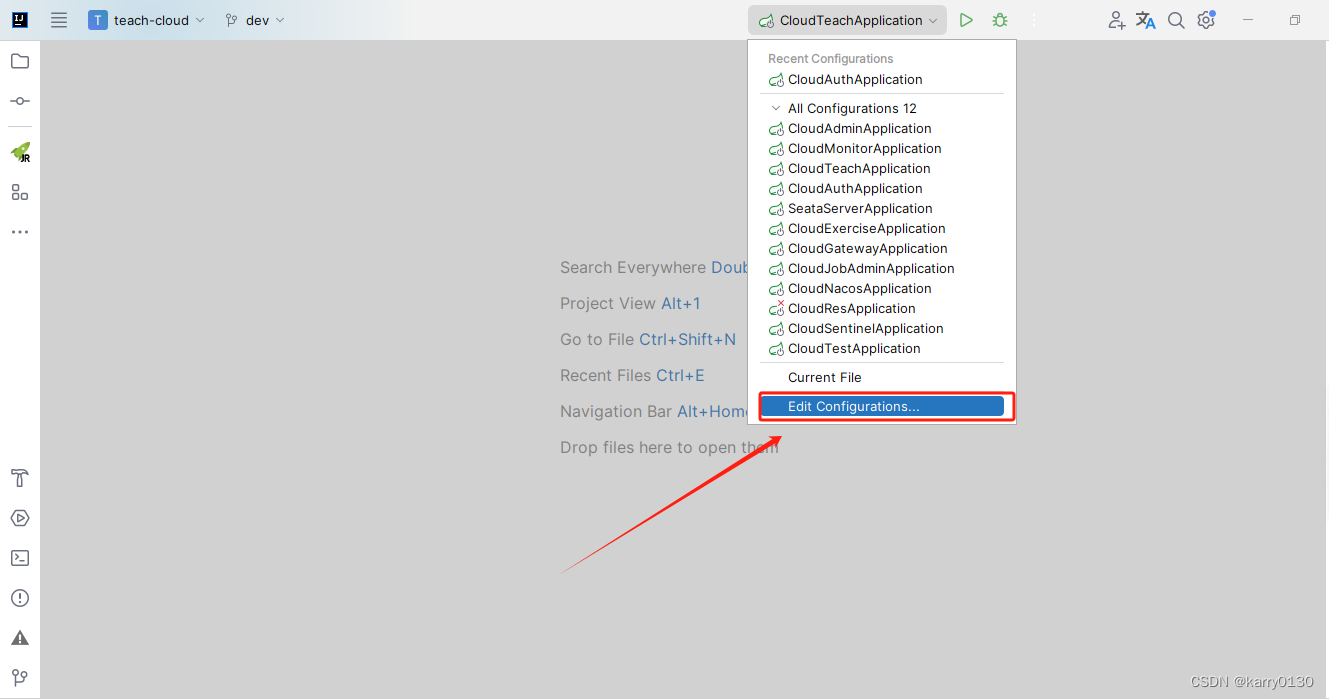
Task: Open the IDE Settings gear
Action: pos(1206,19)
